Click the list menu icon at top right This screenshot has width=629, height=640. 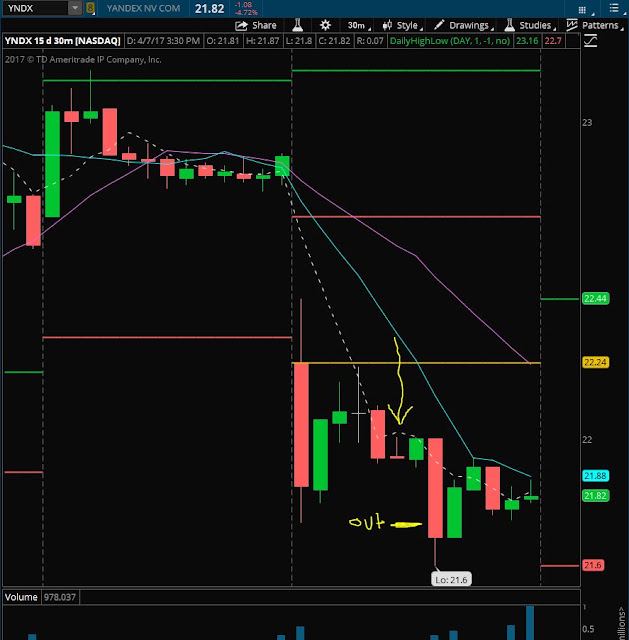(x=614, y=8)
